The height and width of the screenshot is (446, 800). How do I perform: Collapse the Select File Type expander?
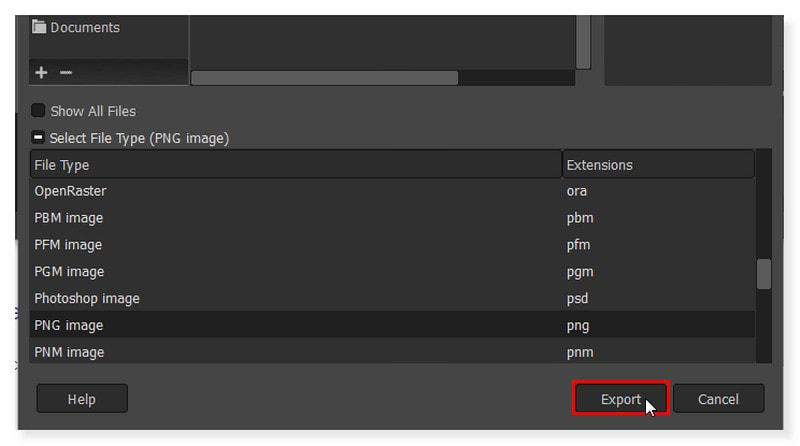pyautogui.click(x=39, y=138)
